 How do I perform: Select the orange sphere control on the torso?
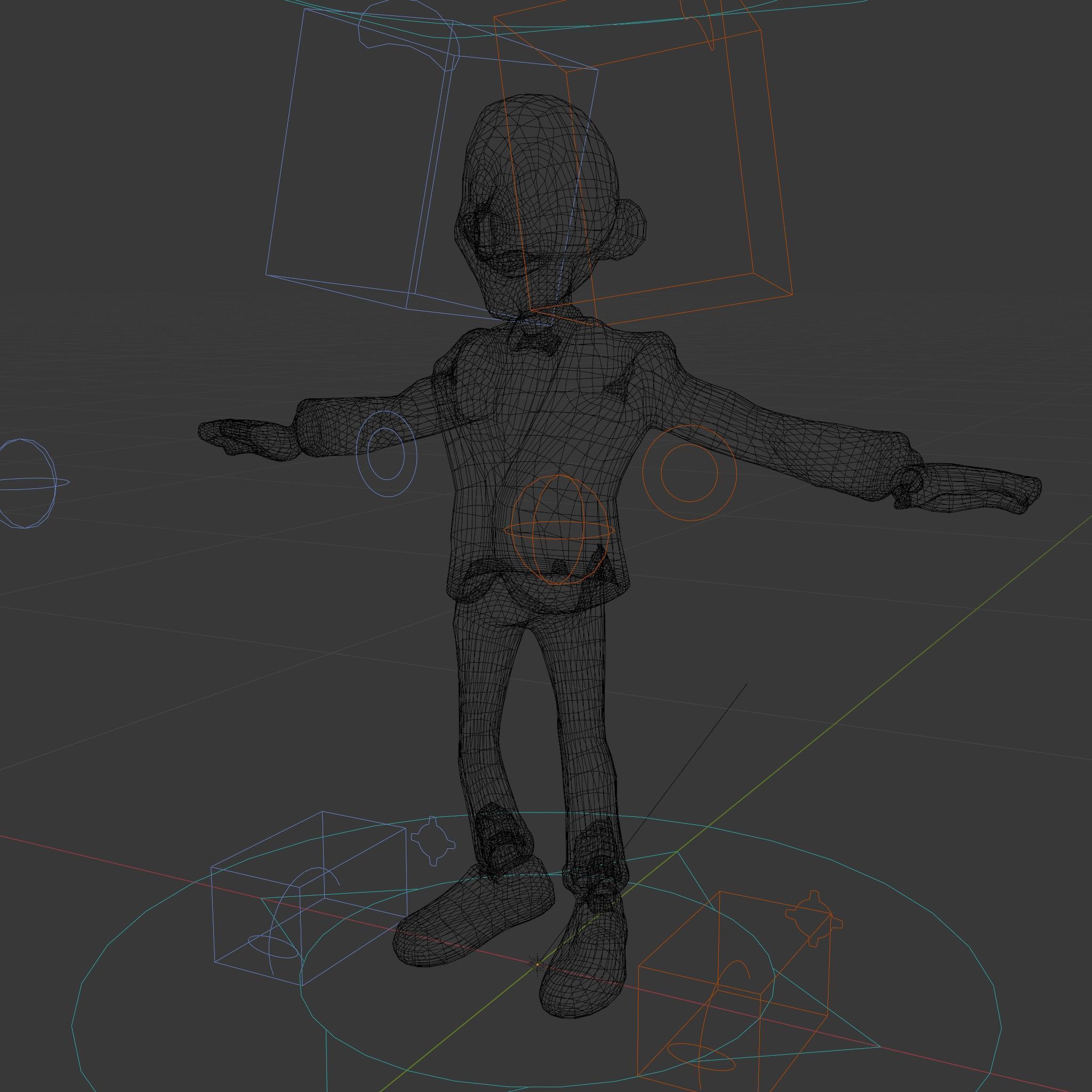click(x=559, y=529)
